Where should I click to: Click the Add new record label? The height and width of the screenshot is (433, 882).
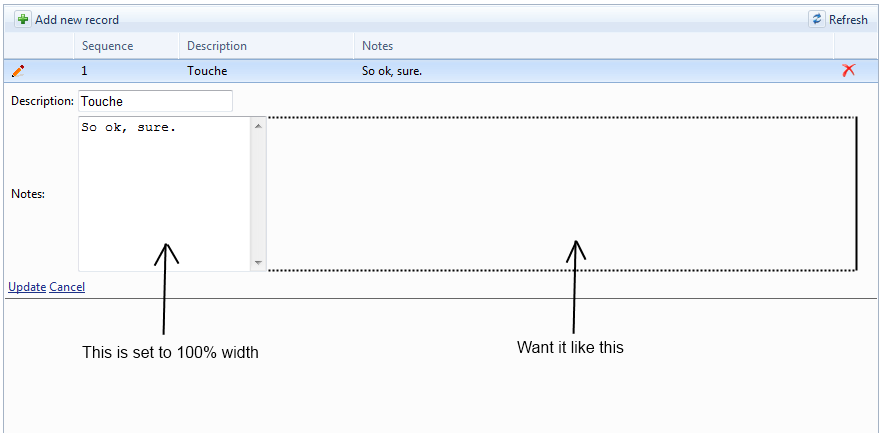tap(77, 20)
